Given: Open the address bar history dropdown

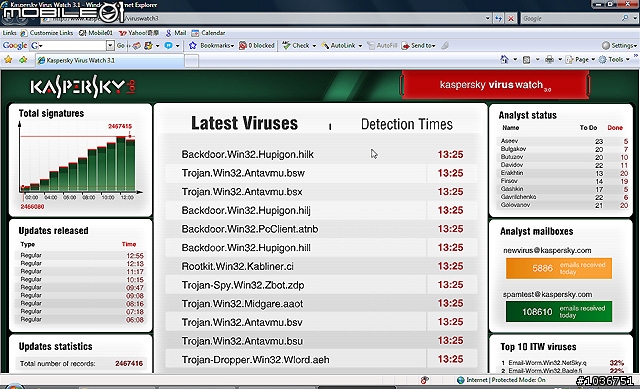Looking at the screenshot, I should [x=487, y=18].
